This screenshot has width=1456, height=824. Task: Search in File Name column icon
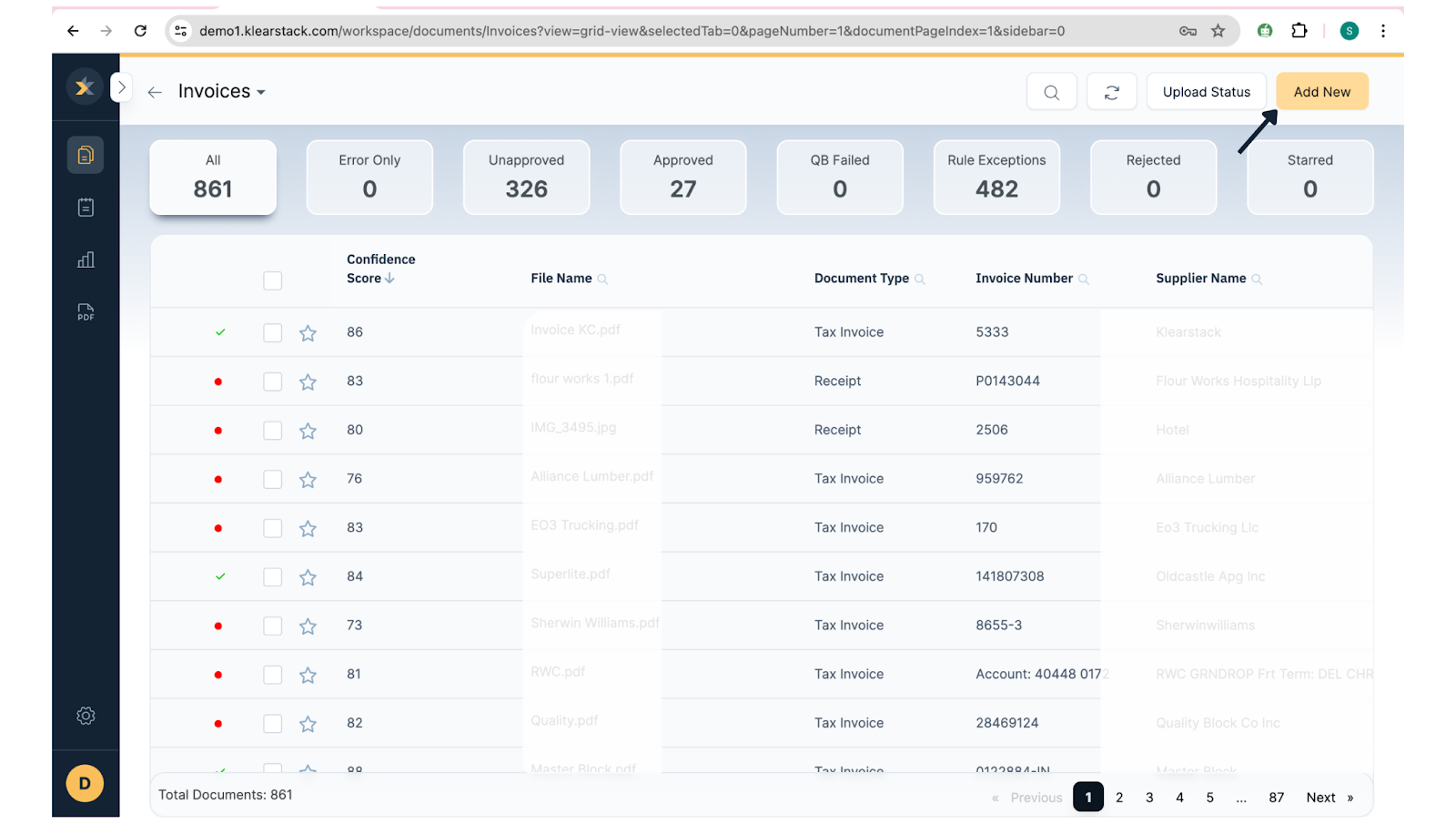tap(602, 280)
